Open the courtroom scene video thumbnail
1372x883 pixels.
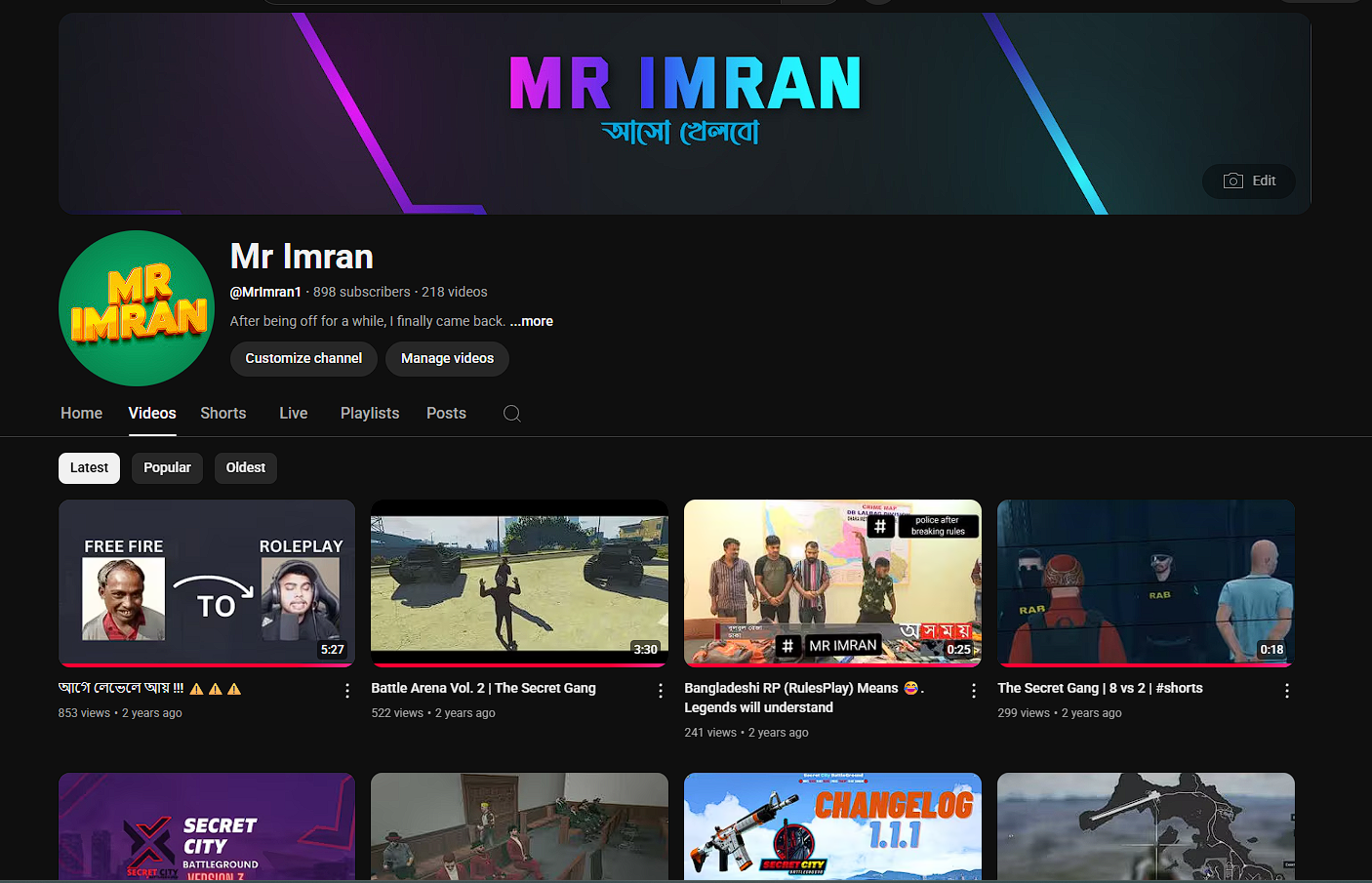coord(519,826)
